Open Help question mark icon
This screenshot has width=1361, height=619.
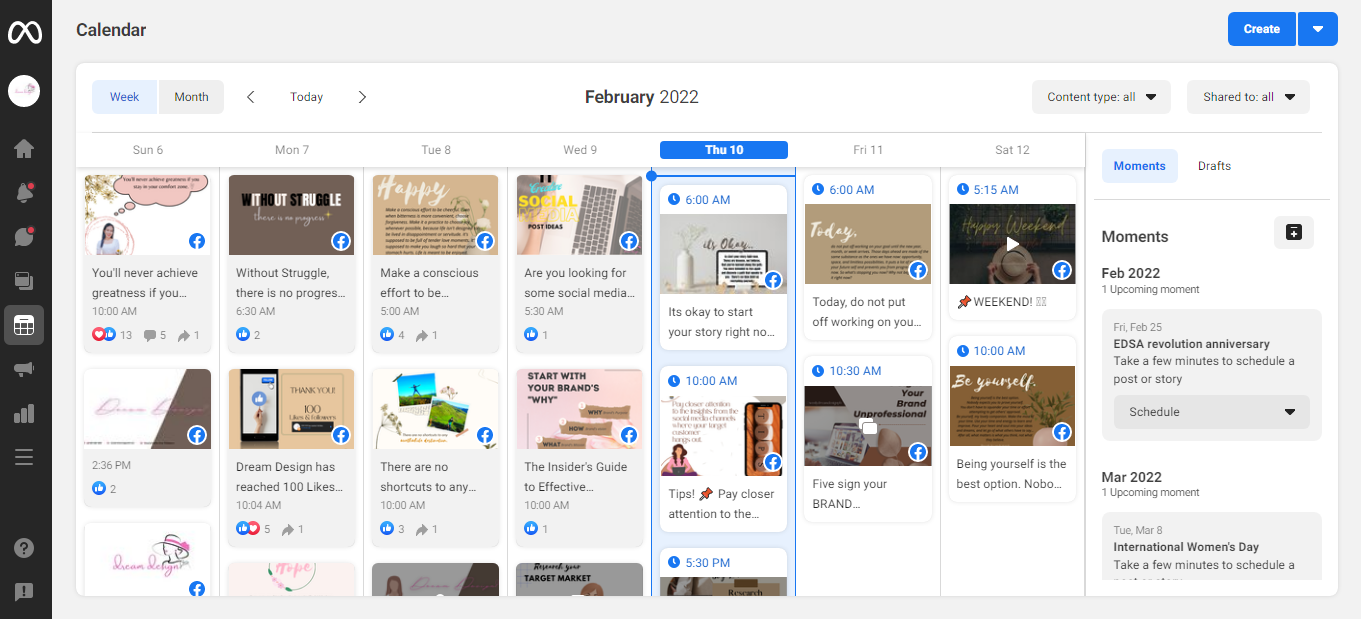[24, 548]
